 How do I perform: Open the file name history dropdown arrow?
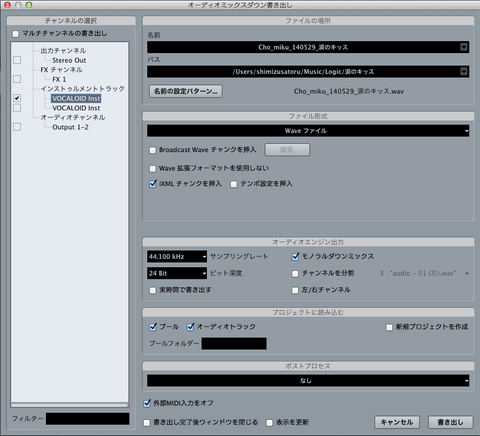(x=464, y=47)
